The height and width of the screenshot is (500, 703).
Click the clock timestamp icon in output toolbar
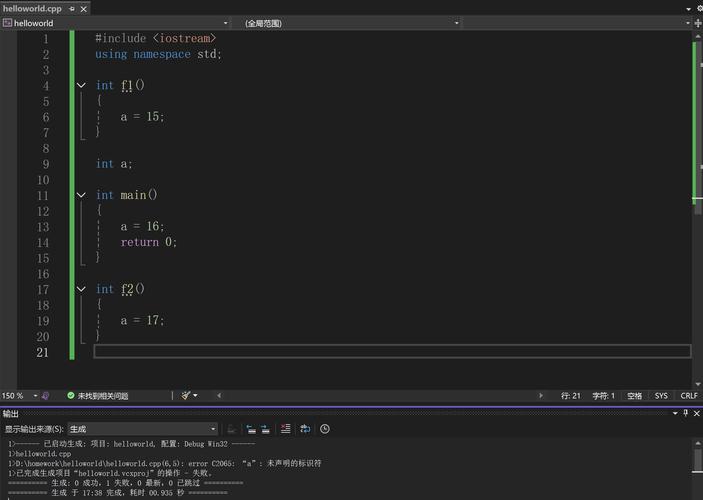click(x=325, y=429)
